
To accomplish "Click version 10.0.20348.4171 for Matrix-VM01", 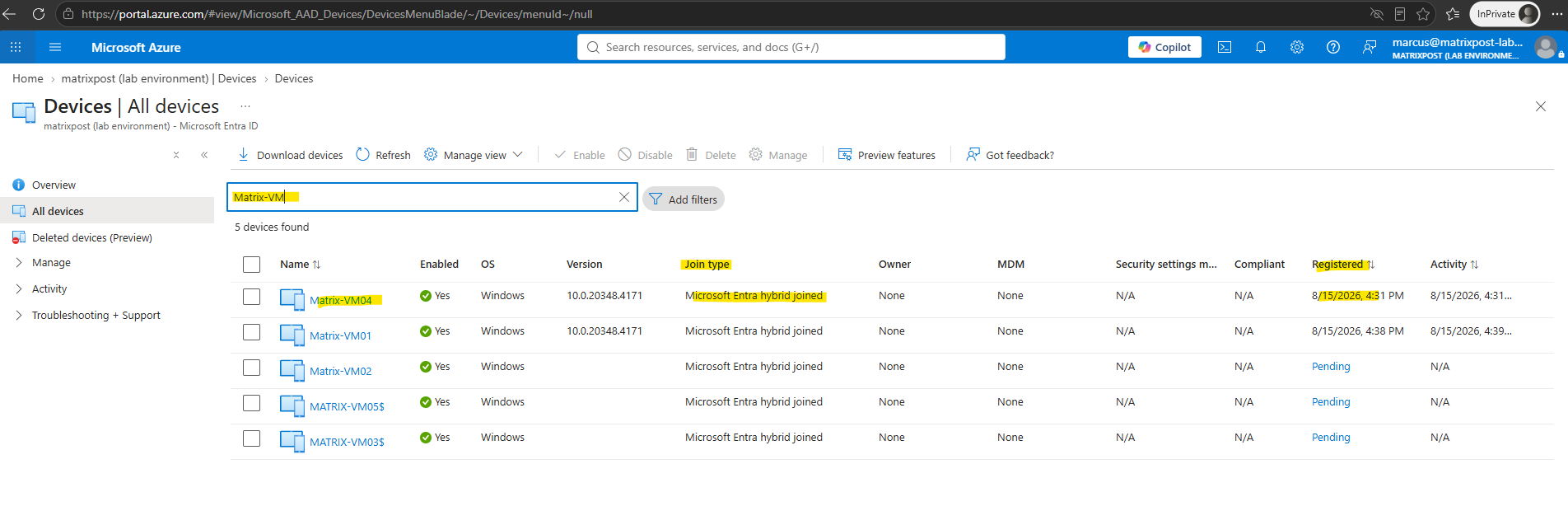I will pos(604,331).
